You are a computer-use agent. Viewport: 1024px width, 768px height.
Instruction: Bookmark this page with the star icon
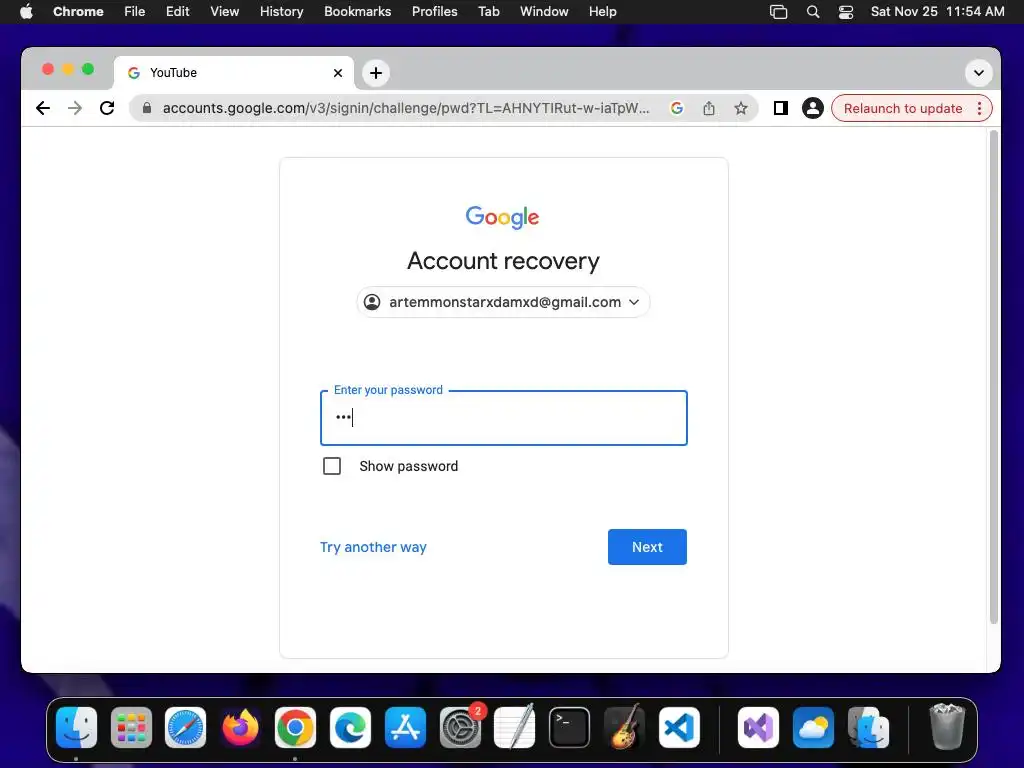[741, 108]
